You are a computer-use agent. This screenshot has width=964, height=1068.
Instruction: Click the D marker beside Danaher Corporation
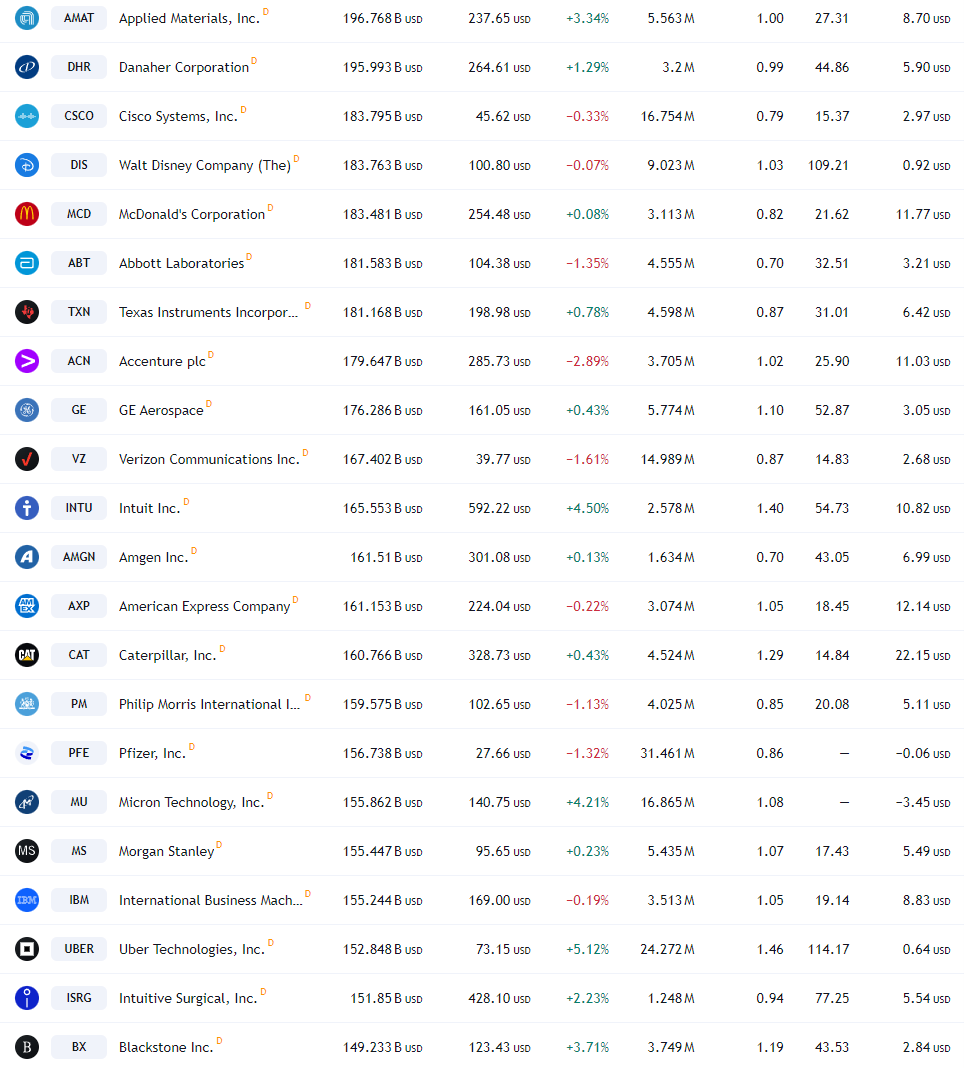tap(254, 61)
